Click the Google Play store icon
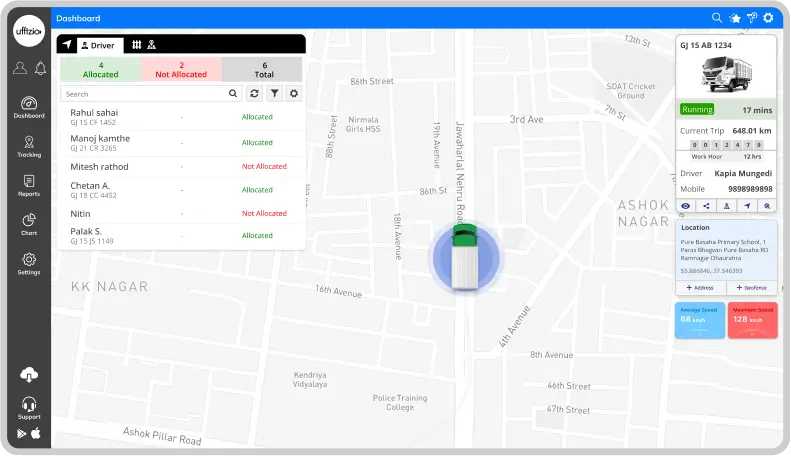Image resolution: width=791 pixels, height=456 pixels. tap(22, 433)
